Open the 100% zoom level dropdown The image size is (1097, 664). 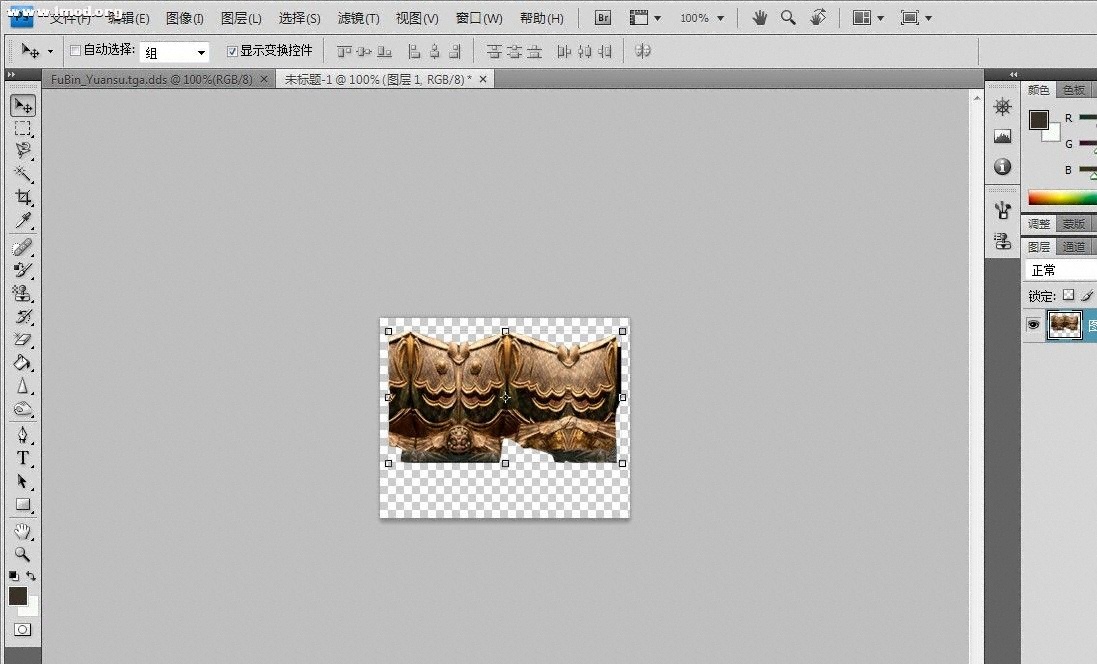coord(702,18)
